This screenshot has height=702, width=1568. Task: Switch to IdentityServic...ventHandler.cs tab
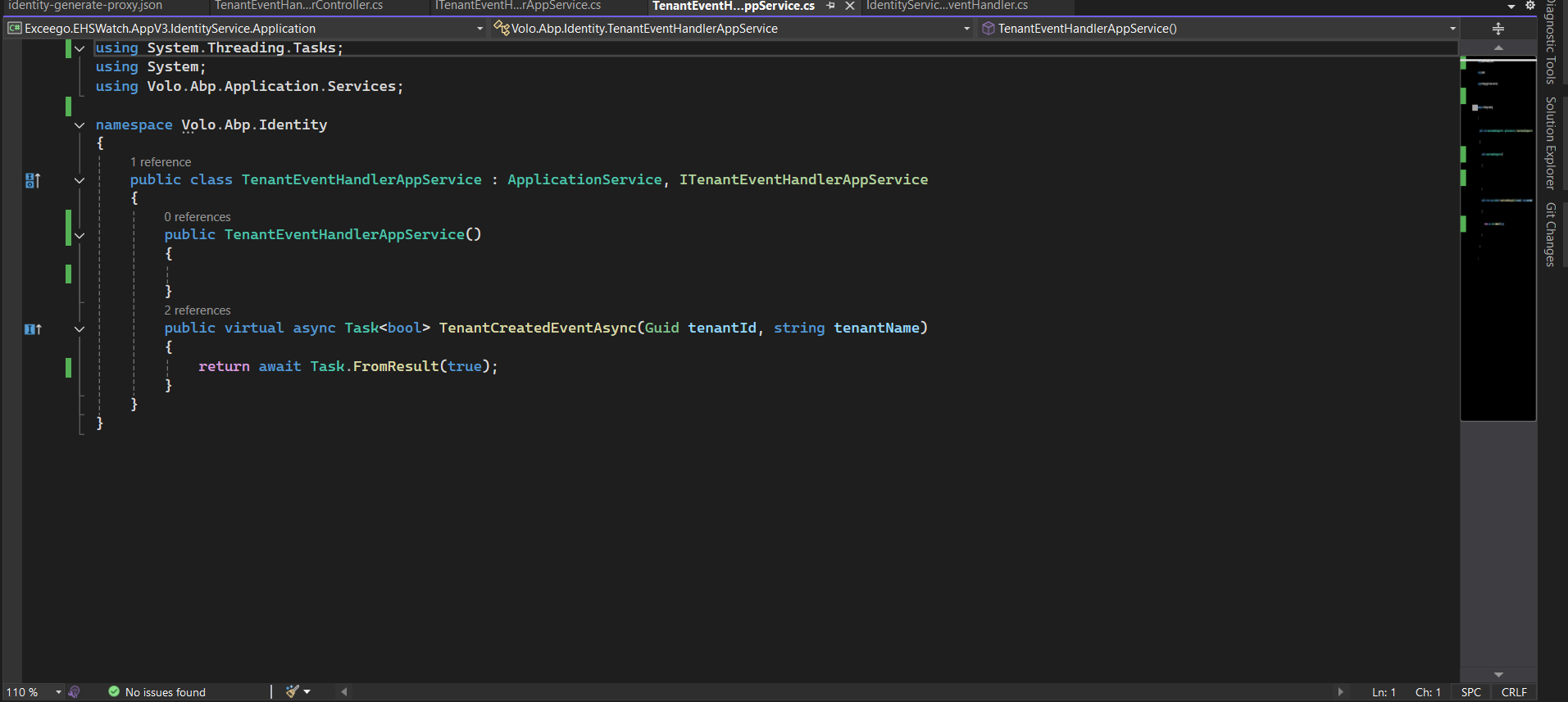coord(947,6)
